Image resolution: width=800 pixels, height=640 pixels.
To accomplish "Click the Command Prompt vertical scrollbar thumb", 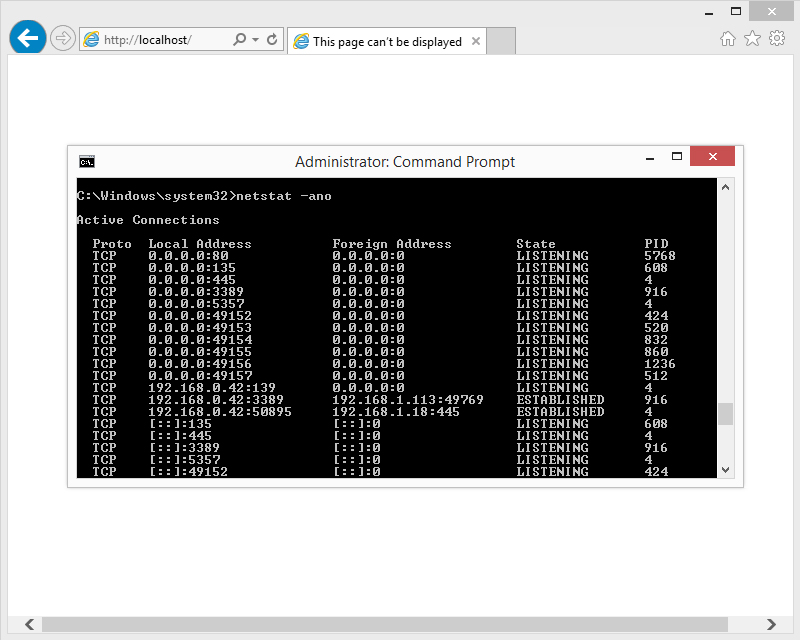I will click(726, 414).
